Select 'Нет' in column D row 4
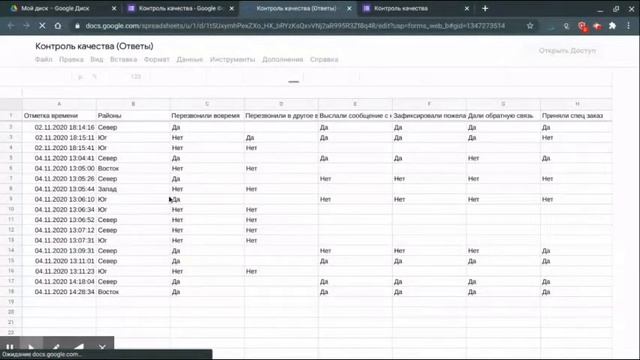This screenshot has width=640, height=360. (x=281, y=148)
